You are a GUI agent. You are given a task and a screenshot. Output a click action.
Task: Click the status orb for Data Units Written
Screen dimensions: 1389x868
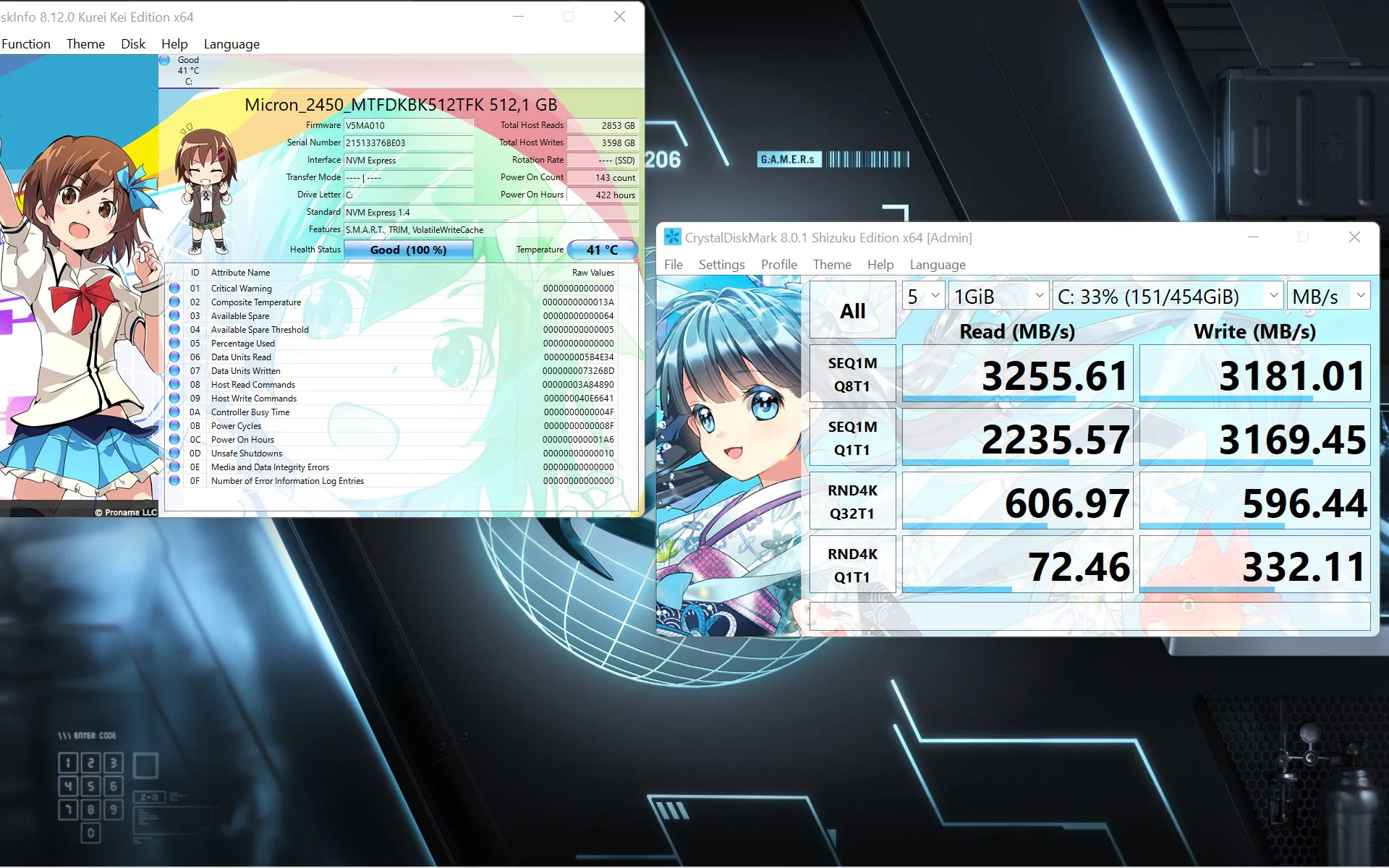(174, 370)
